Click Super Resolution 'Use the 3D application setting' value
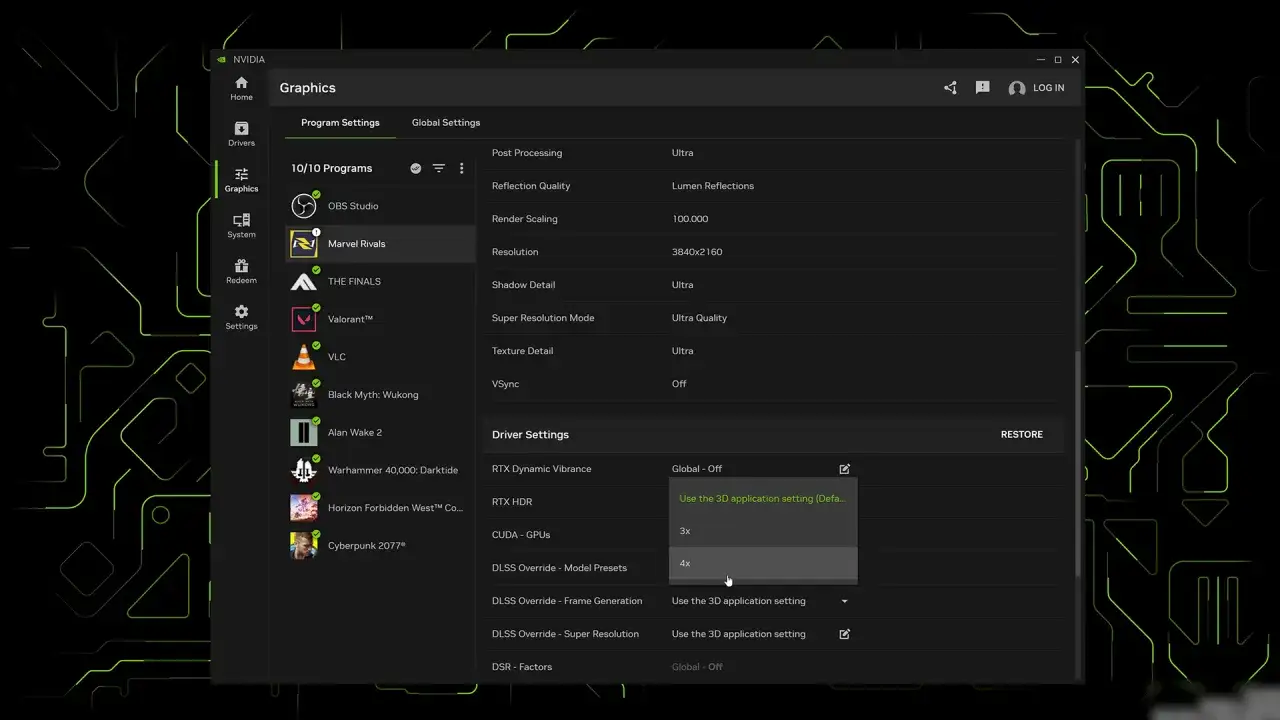Image resolution: width=1280 pixels, height=720 pixels. [x=739, y=634]
